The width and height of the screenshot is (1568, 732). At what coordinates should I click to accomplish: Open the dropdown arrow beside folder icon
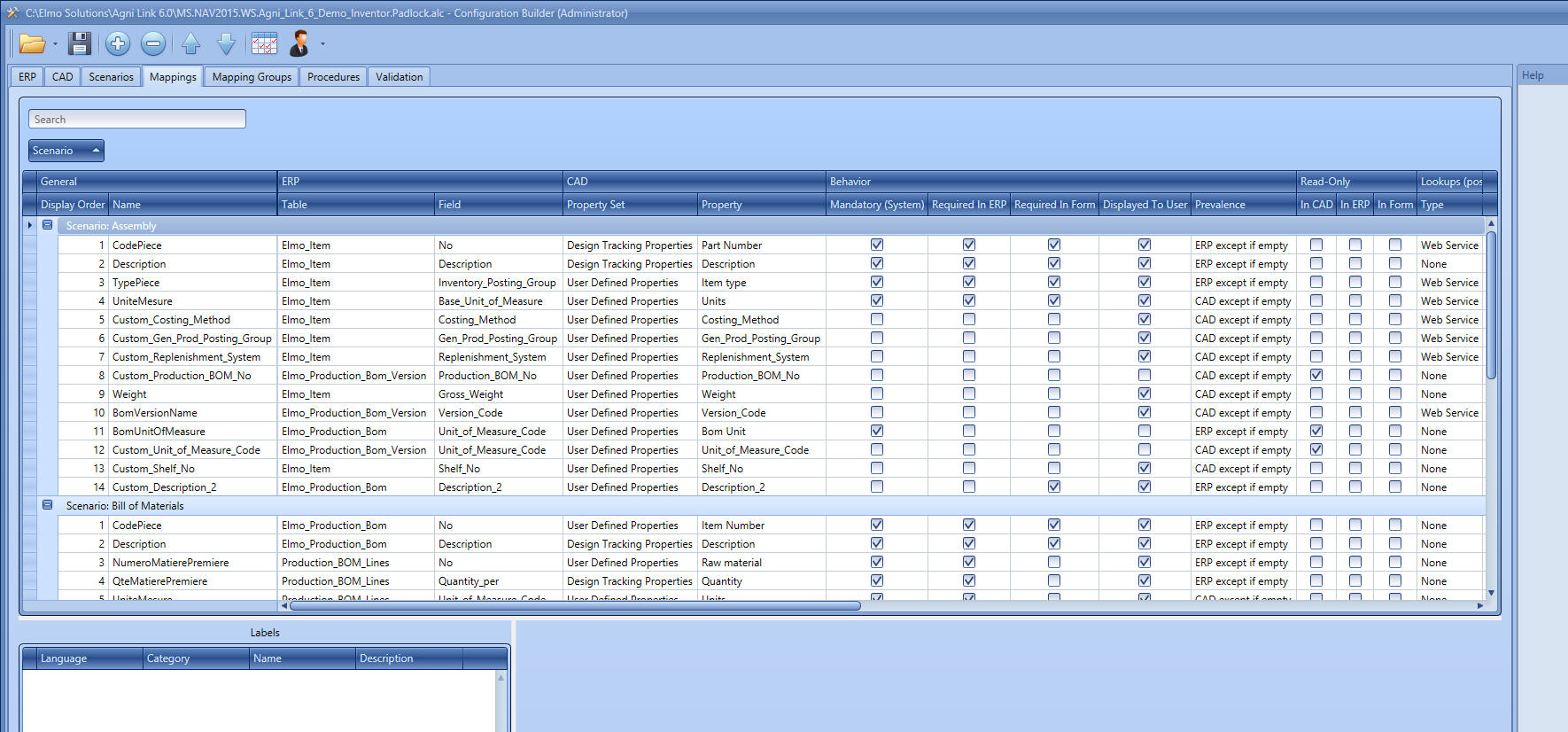click(55, 44)
